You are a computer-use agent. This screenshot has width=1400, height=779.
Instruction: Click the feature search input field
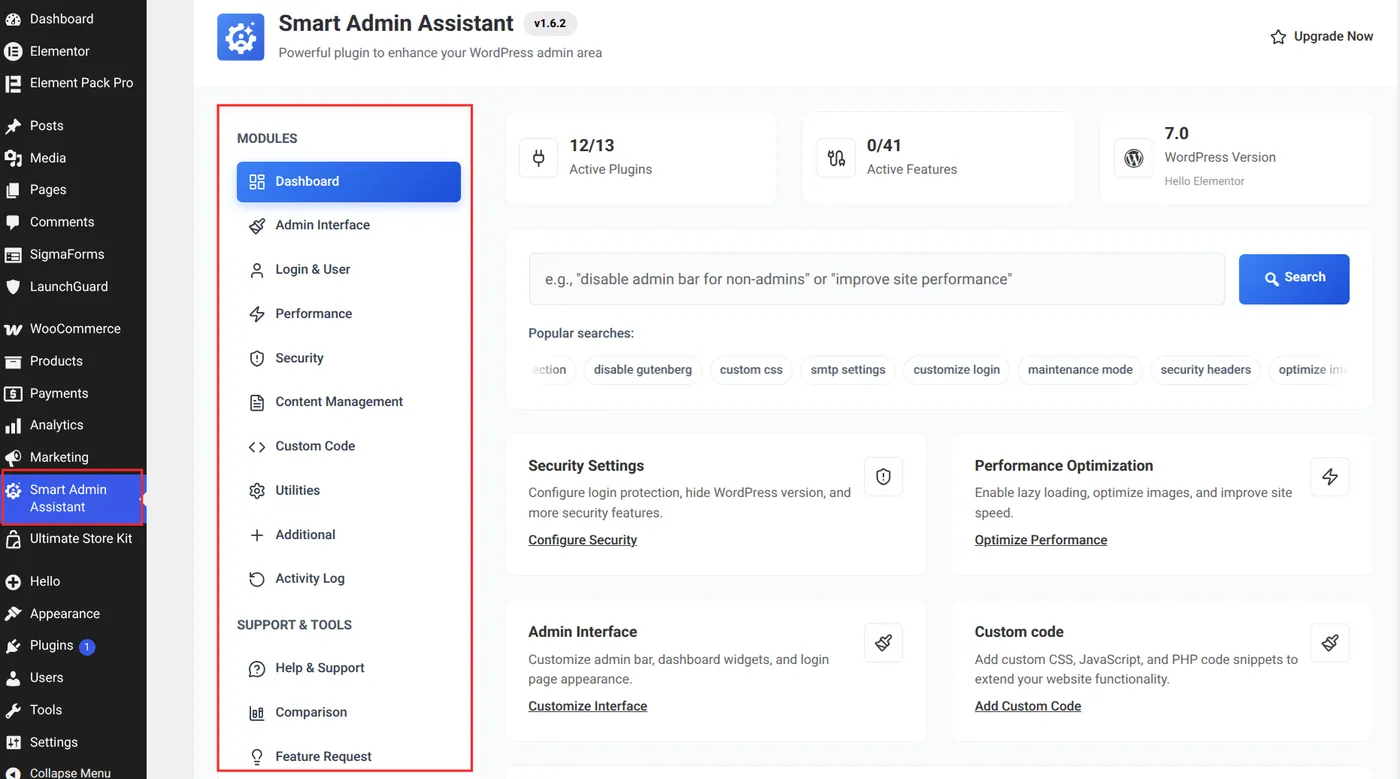pos(877,279)
